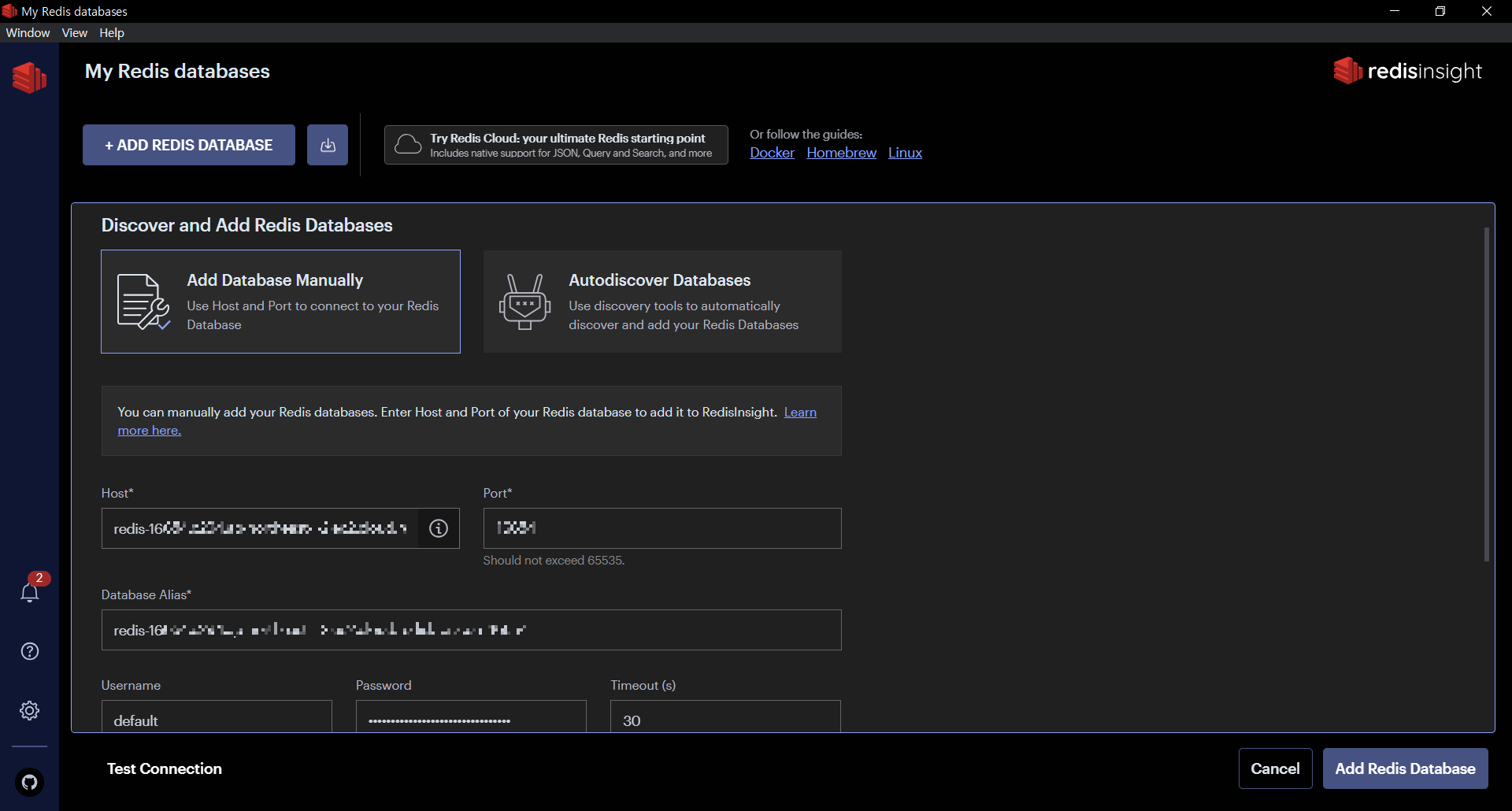The height and width of the screenshot is (811, 1512).
Task: Click the Redis logo in the sidebar
Action: point(29,77)
